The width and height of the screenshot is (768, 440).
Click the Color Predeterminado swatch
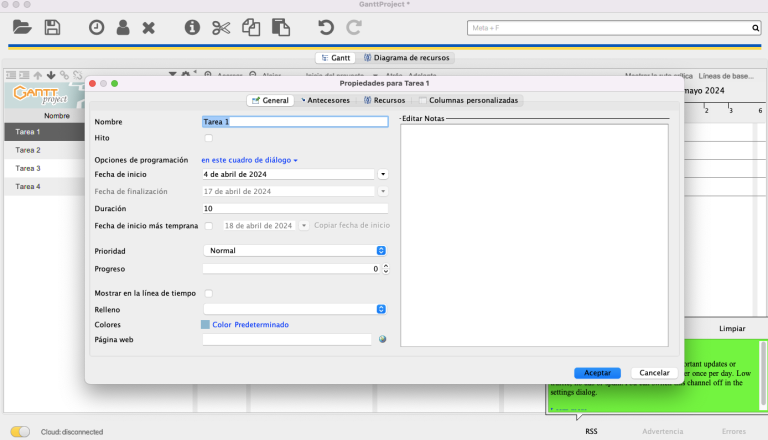[205, 324]
